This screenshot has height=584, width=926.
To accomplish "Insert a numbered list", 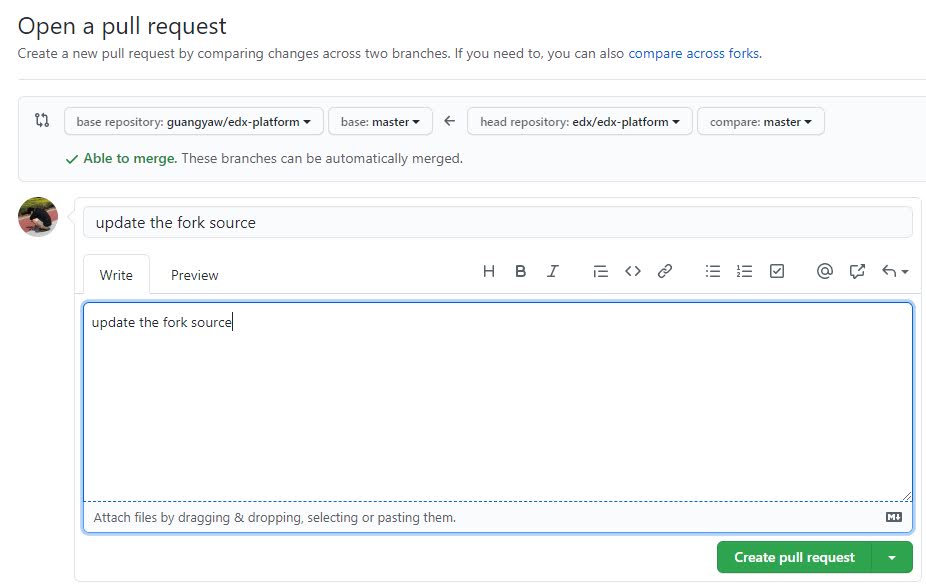I will (744, 271).
